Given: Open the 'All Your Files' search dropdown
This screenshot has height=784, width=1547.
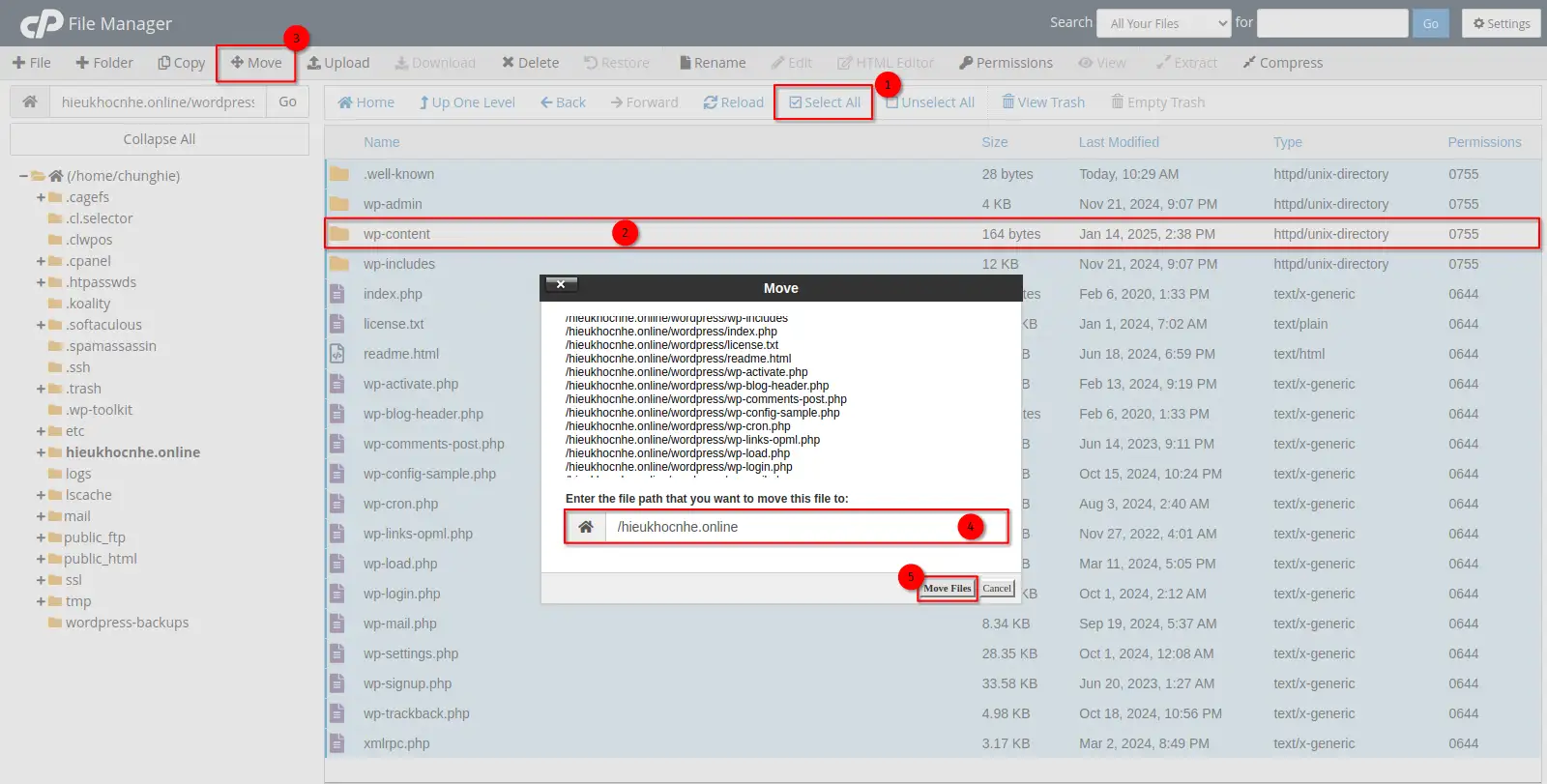Looking at the screenshot, I should 1167,23.
